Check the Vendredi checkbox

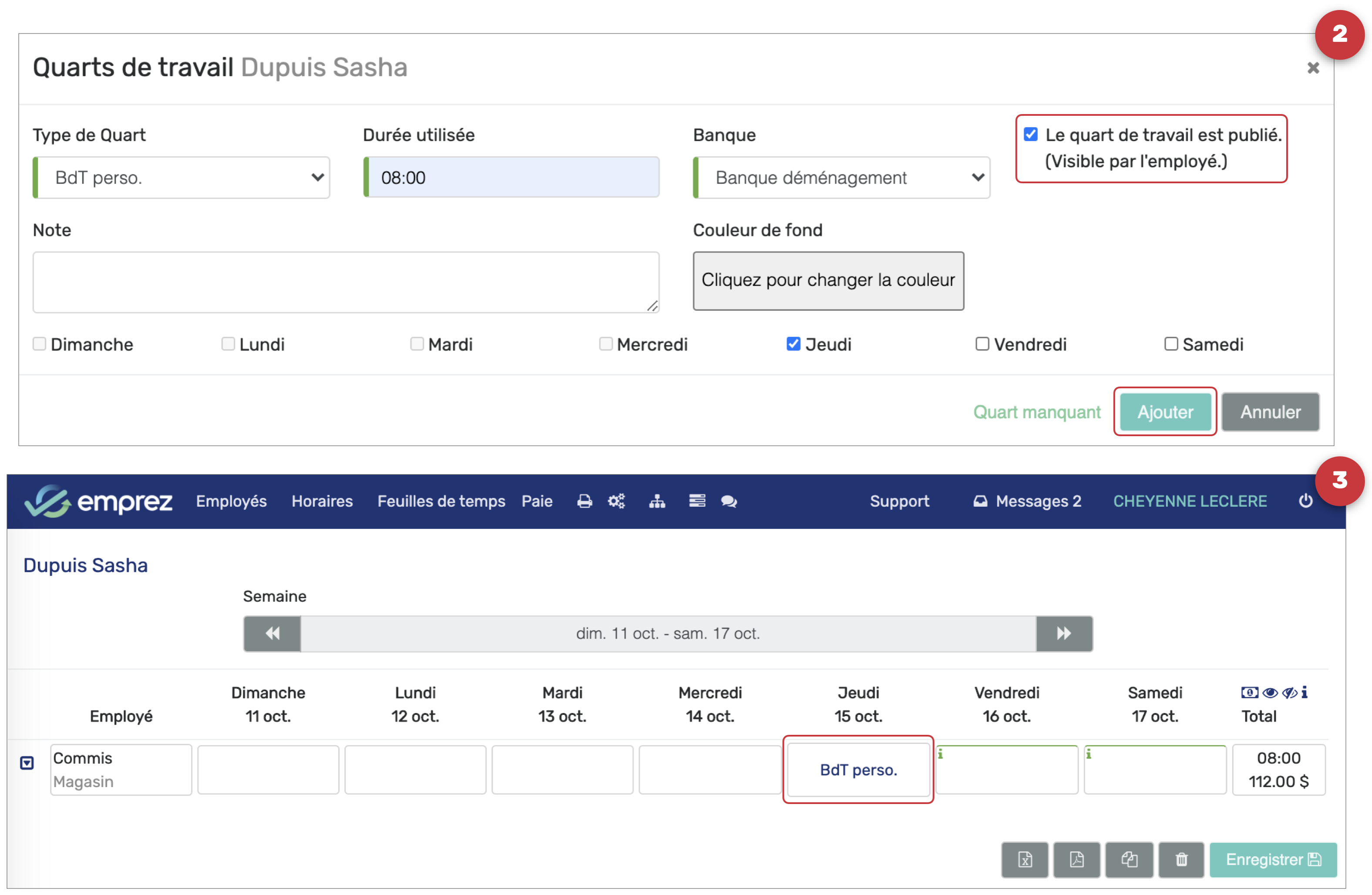point(982,344)
